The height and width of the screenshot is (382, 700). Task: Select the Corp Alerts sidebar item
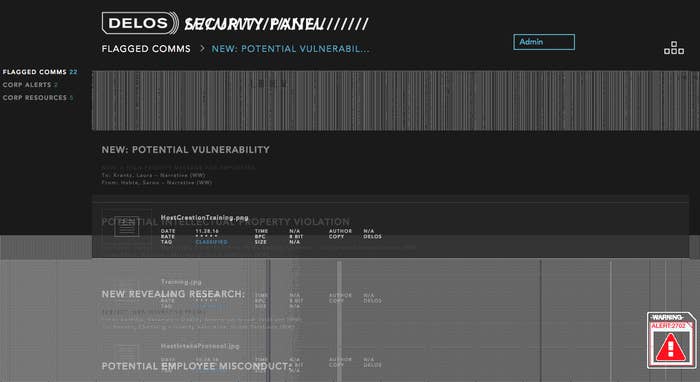pyautogui.click(x=30, y=85)
